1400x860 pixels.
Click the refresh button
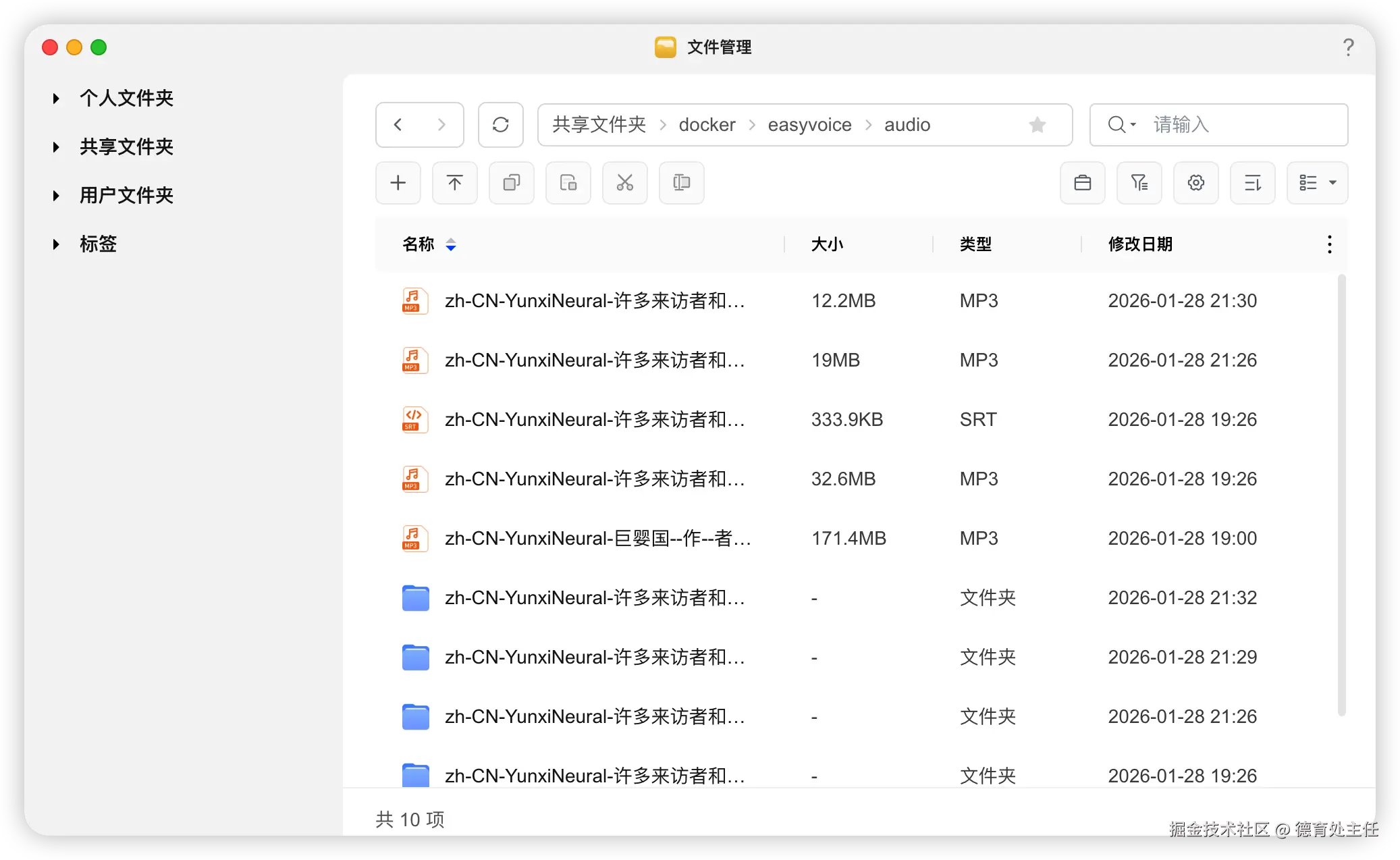tap(501, 125)
